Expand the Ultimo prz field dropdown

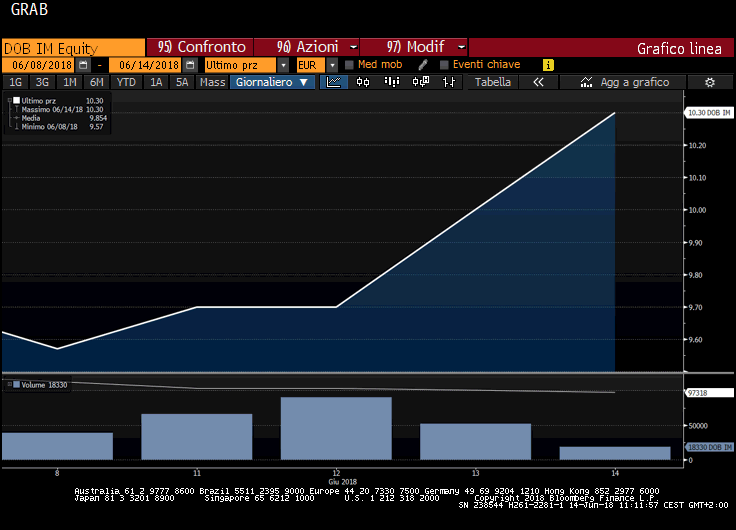point(283,65)
